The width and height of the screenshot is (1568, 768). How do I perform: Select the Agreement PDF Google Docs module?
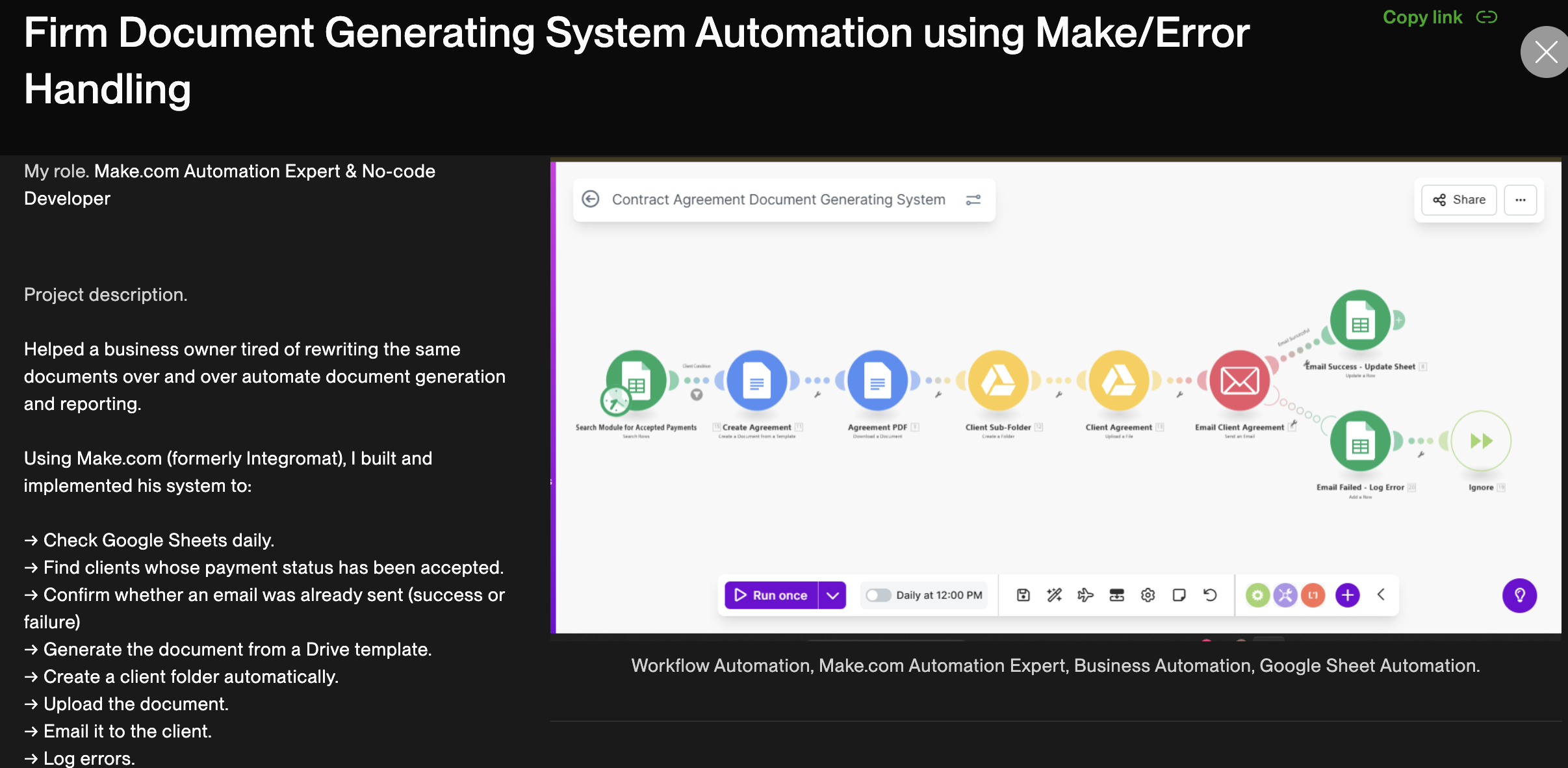point(878,380)
